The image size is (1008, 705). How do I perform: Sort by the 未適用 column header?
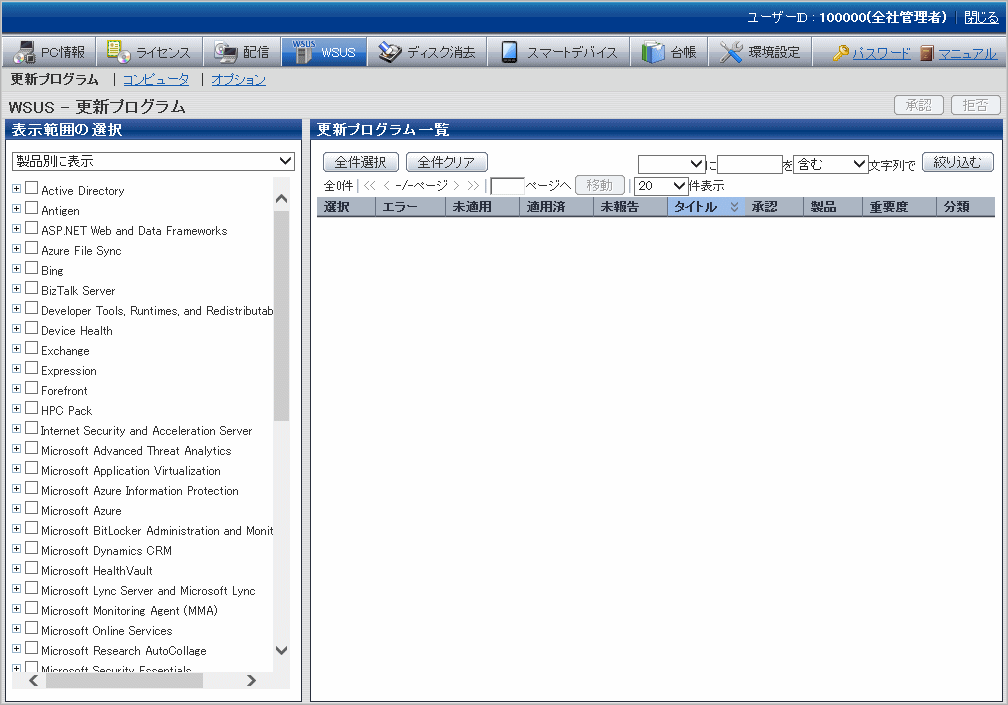tap(482, 207)
